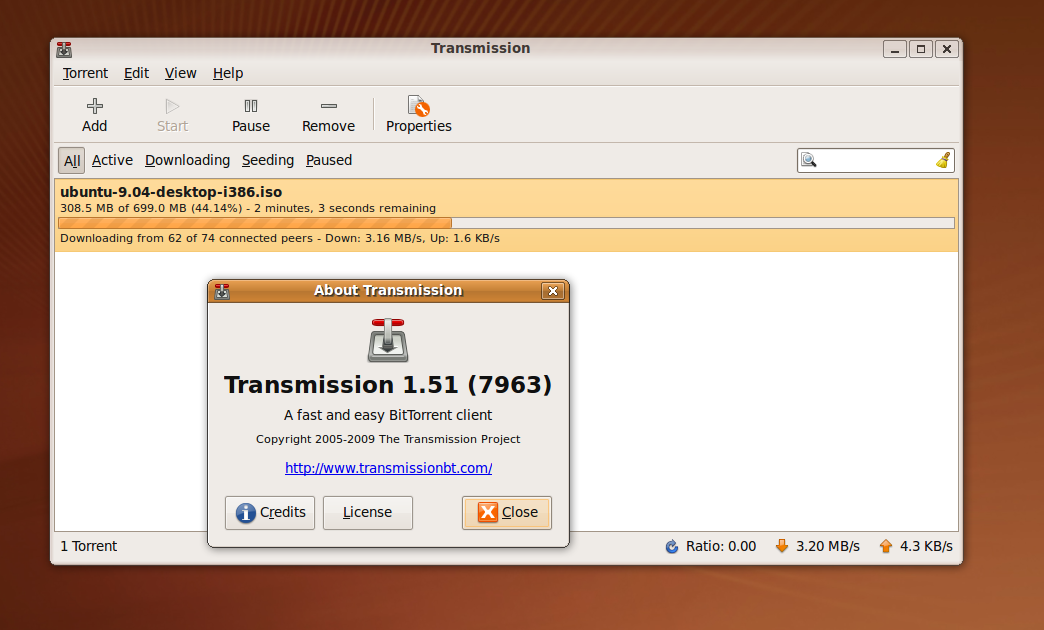Maximize the Transmission main window

tap(921, 49)
